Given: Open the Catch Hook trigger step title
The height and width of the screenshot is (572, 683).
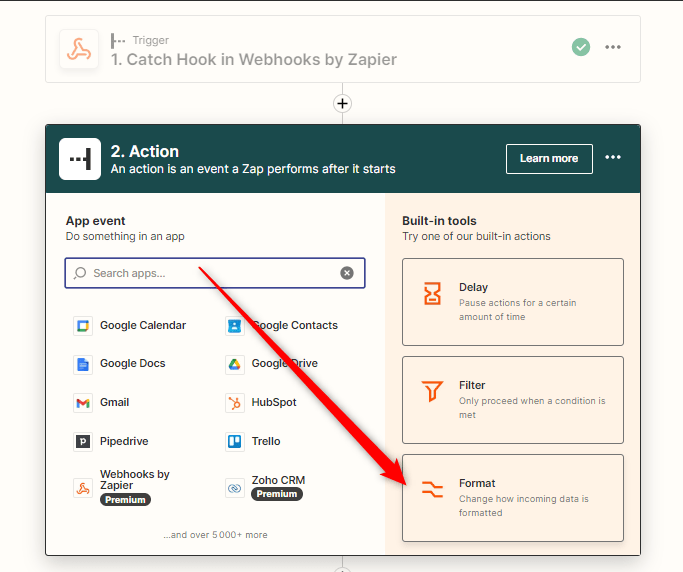Looking at the screenshot, I should tap(254, 60).
